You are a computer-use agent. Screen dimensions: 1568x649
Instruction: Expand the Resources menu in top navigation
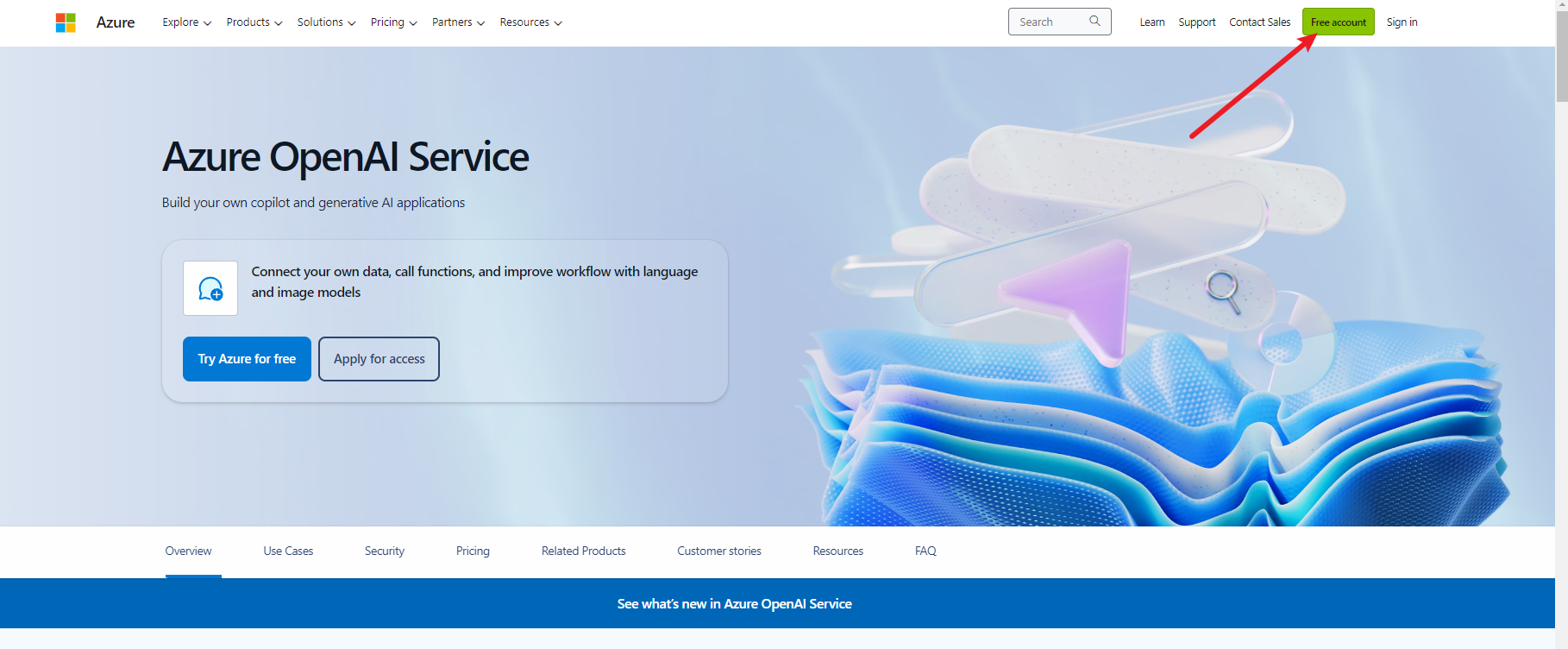click(x=531, y=22)
